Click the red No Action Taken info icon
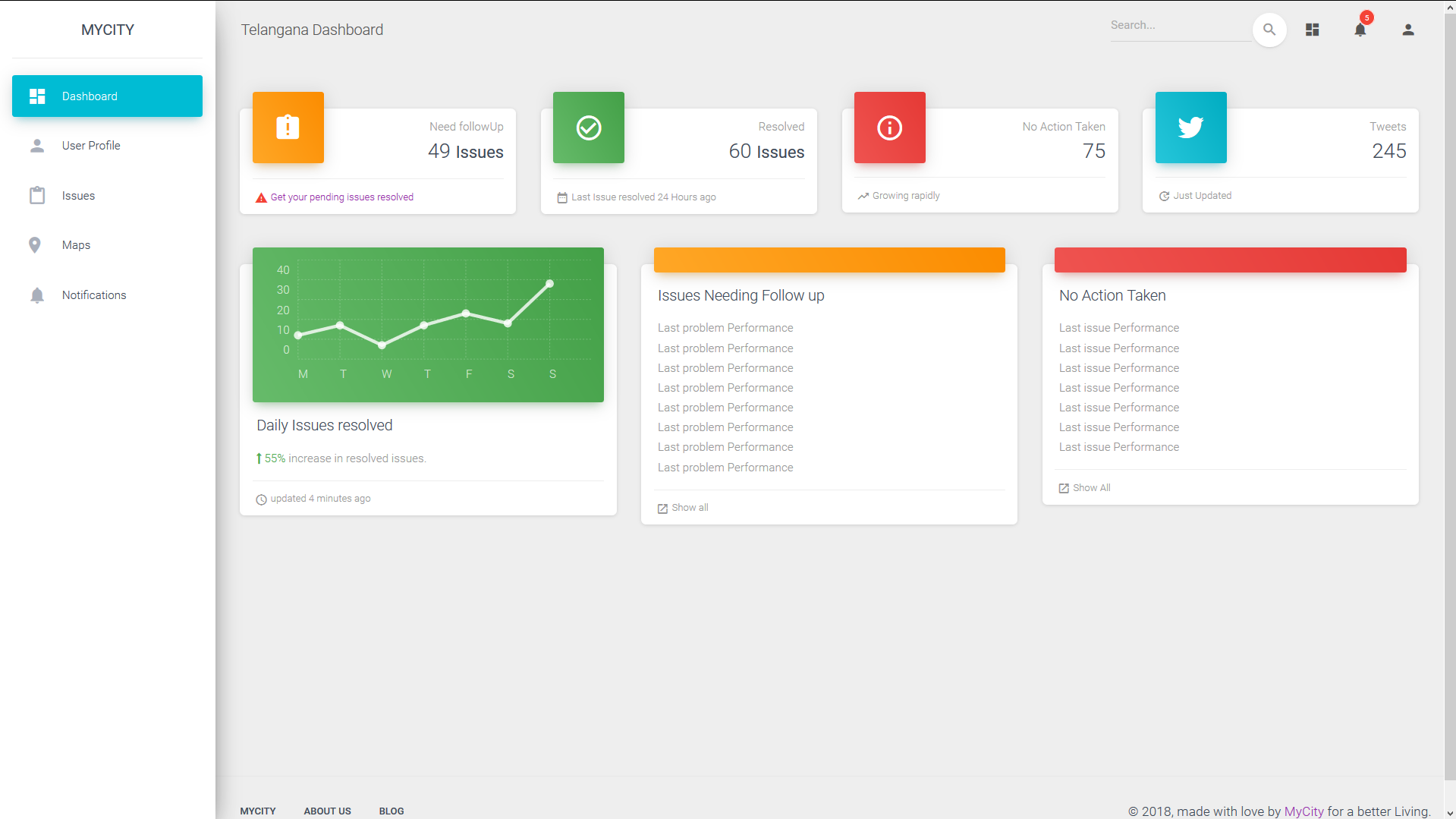This screenshot has height=819, width=1456. point(889,128)
